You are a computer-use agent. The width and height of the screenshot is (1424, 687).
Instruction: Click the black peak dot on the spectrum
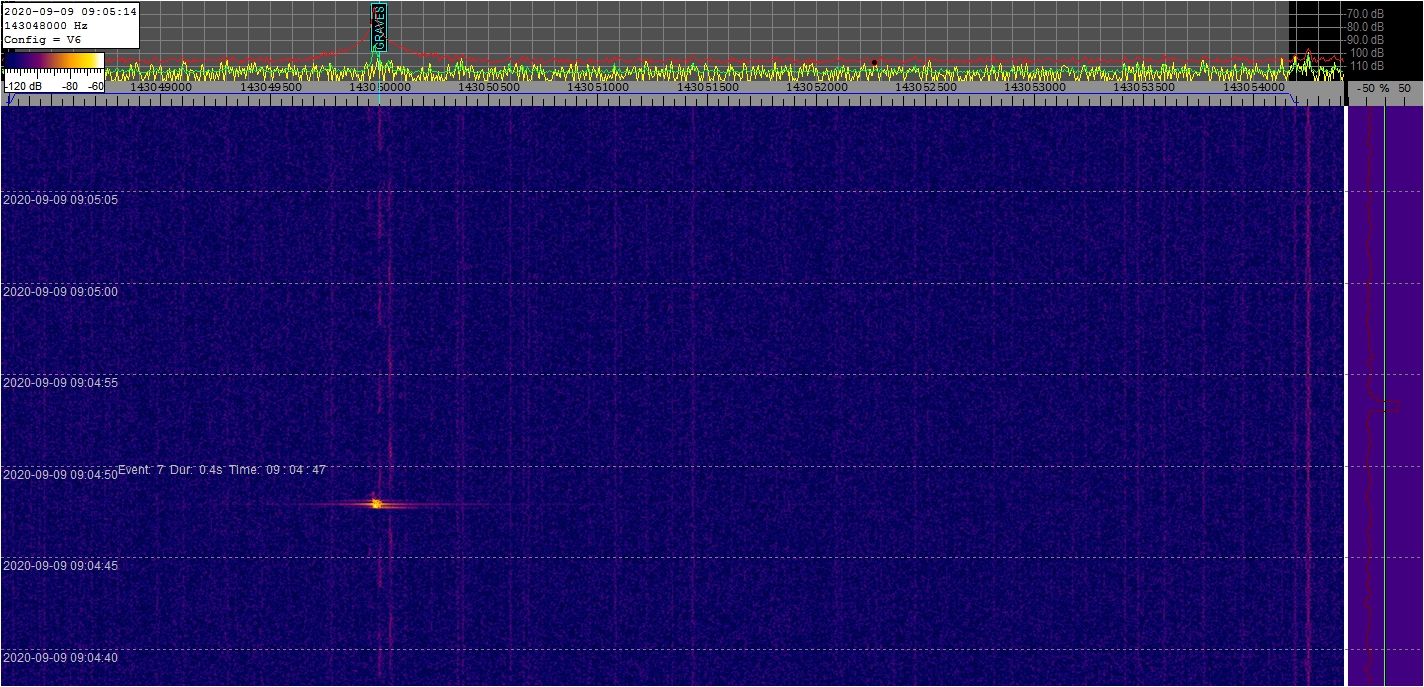coord(874,62)
